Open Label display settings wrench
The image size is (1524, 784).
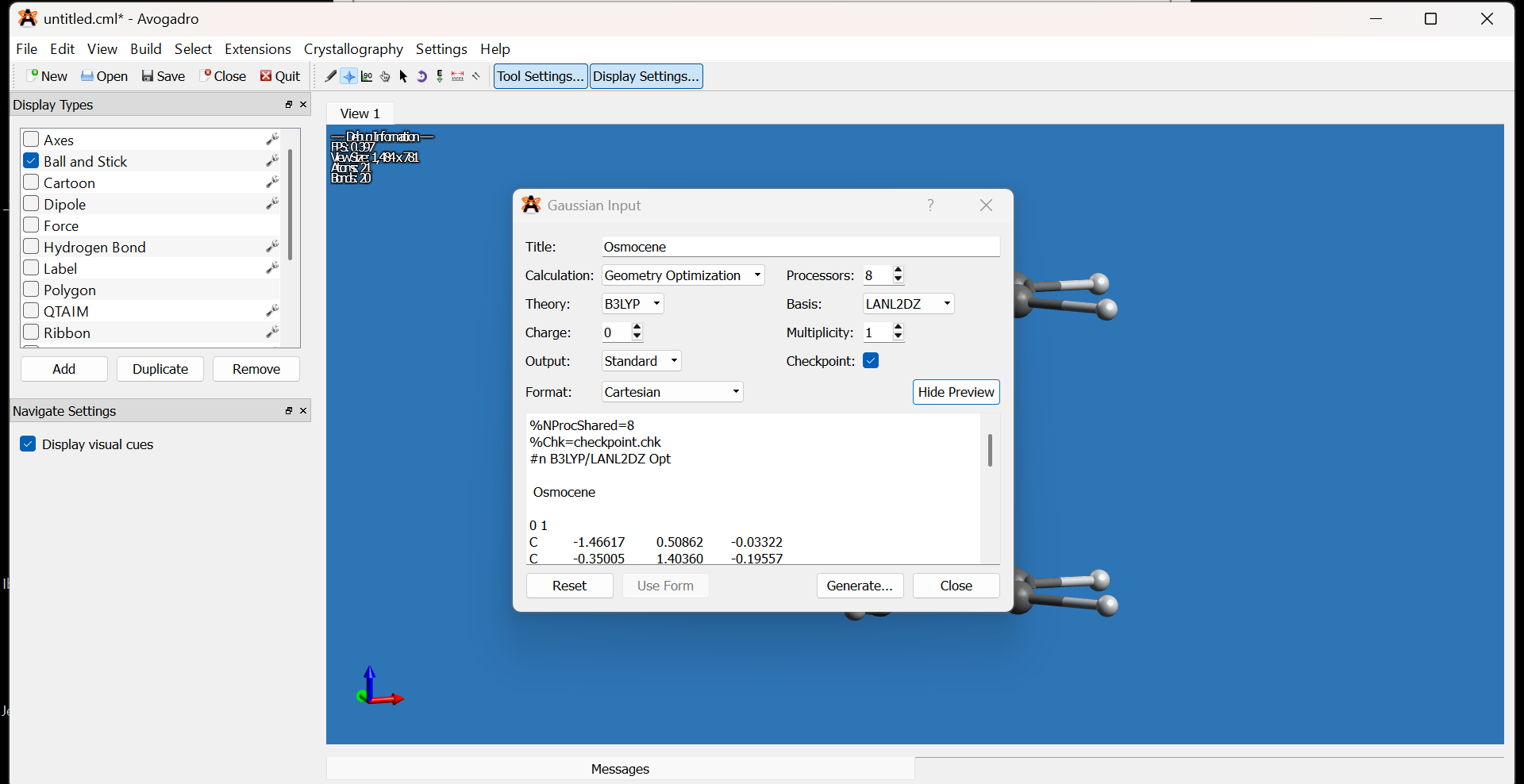pyautogui.click(x=271, y=268)
